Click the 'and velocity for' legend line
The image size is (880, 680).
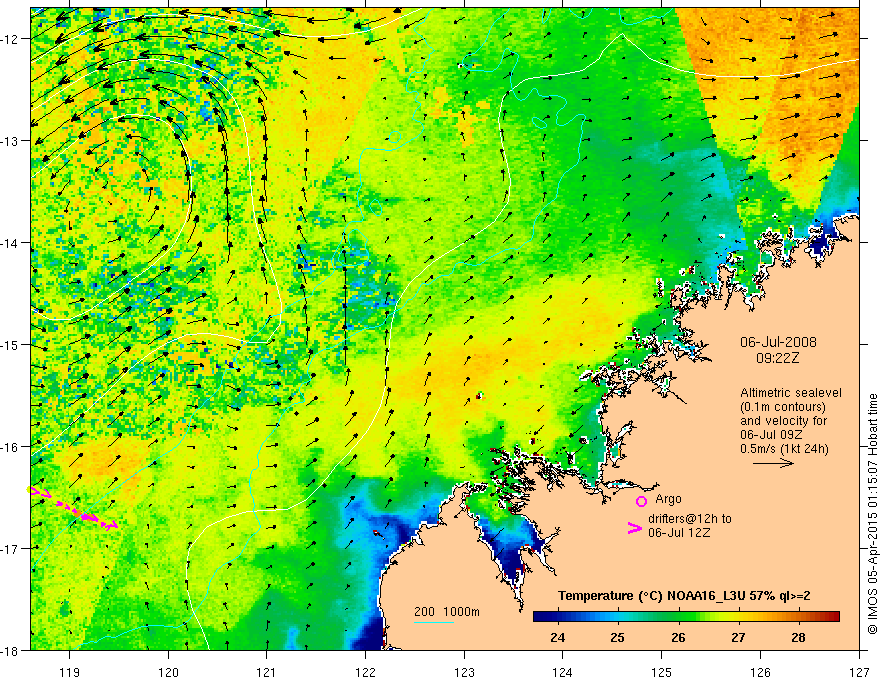[783, 421]
